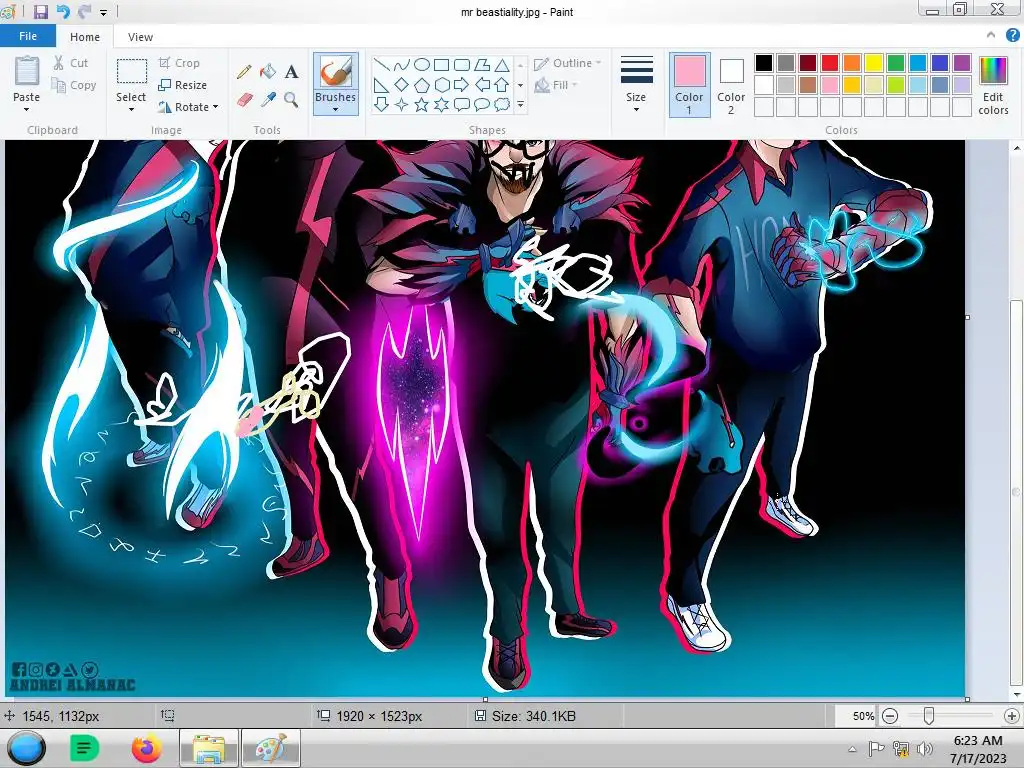
Task: Open the shape Fill dropdown
Action: tap(556, 85)
